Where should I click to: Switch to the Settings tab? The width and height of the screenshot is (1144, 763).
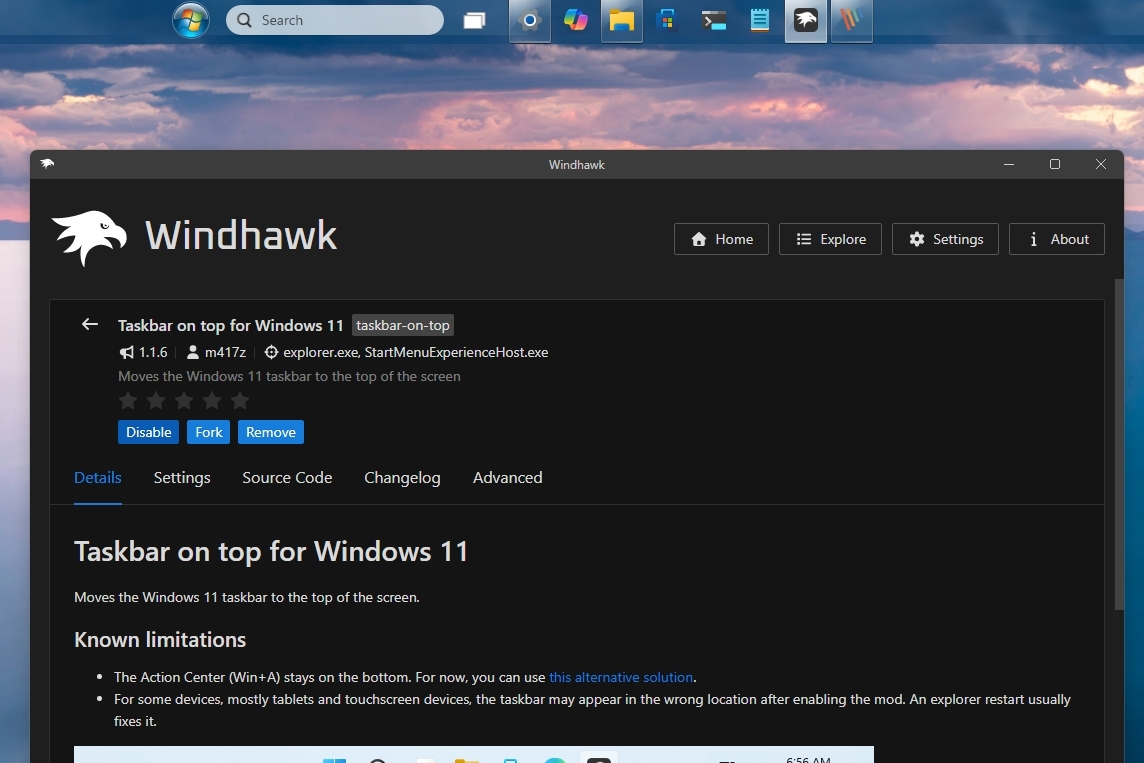coord(181,478)
